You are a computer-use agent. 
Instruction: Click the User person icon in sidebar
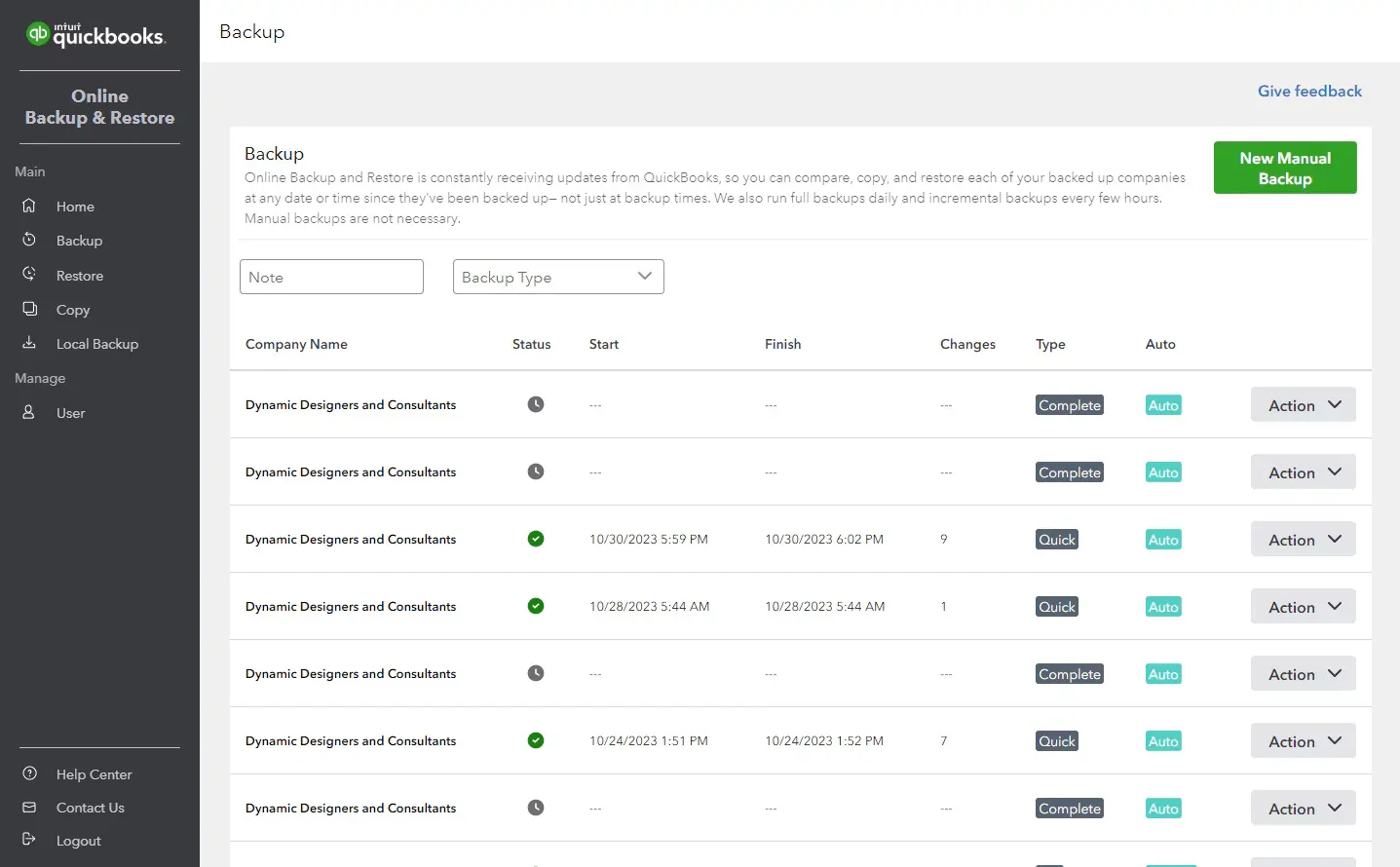(29, 412)
